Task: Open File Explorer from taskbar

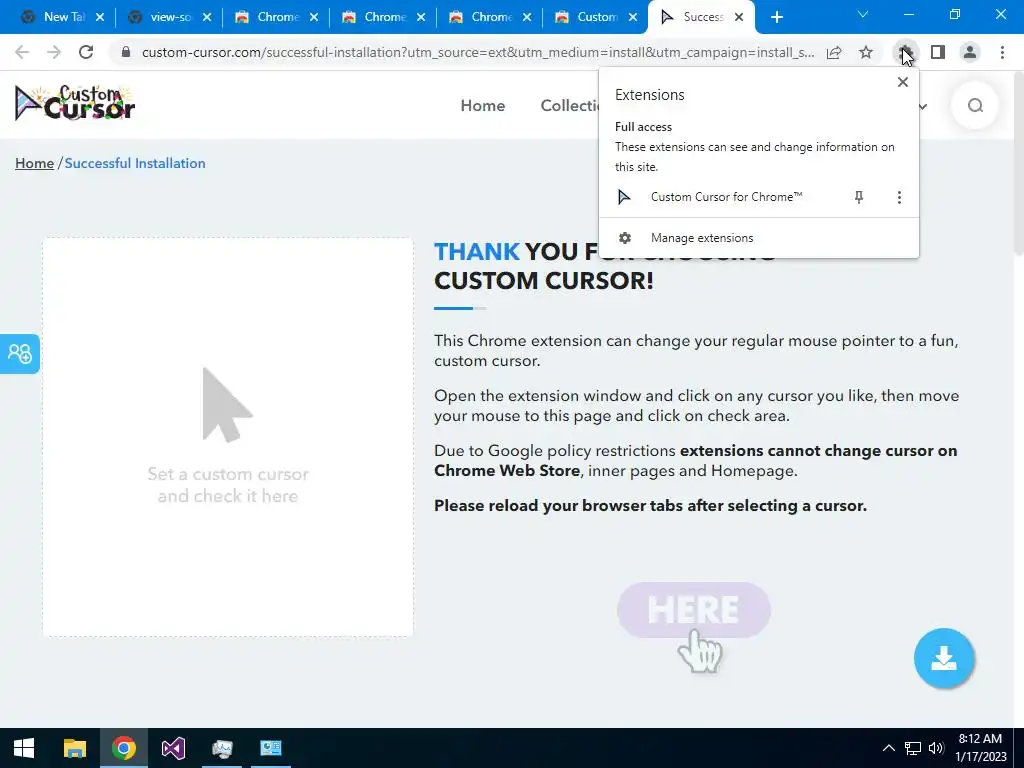Action: (74, 748)
